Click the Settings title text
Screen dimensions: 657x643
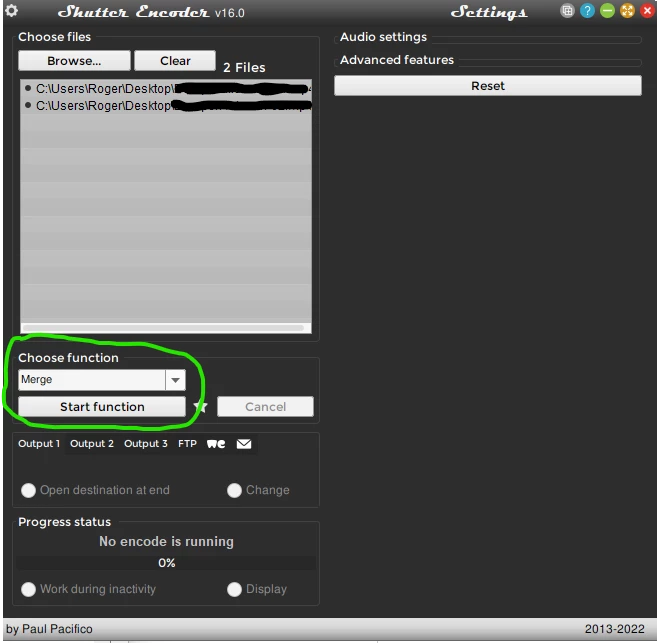click(x=489, y=12)
